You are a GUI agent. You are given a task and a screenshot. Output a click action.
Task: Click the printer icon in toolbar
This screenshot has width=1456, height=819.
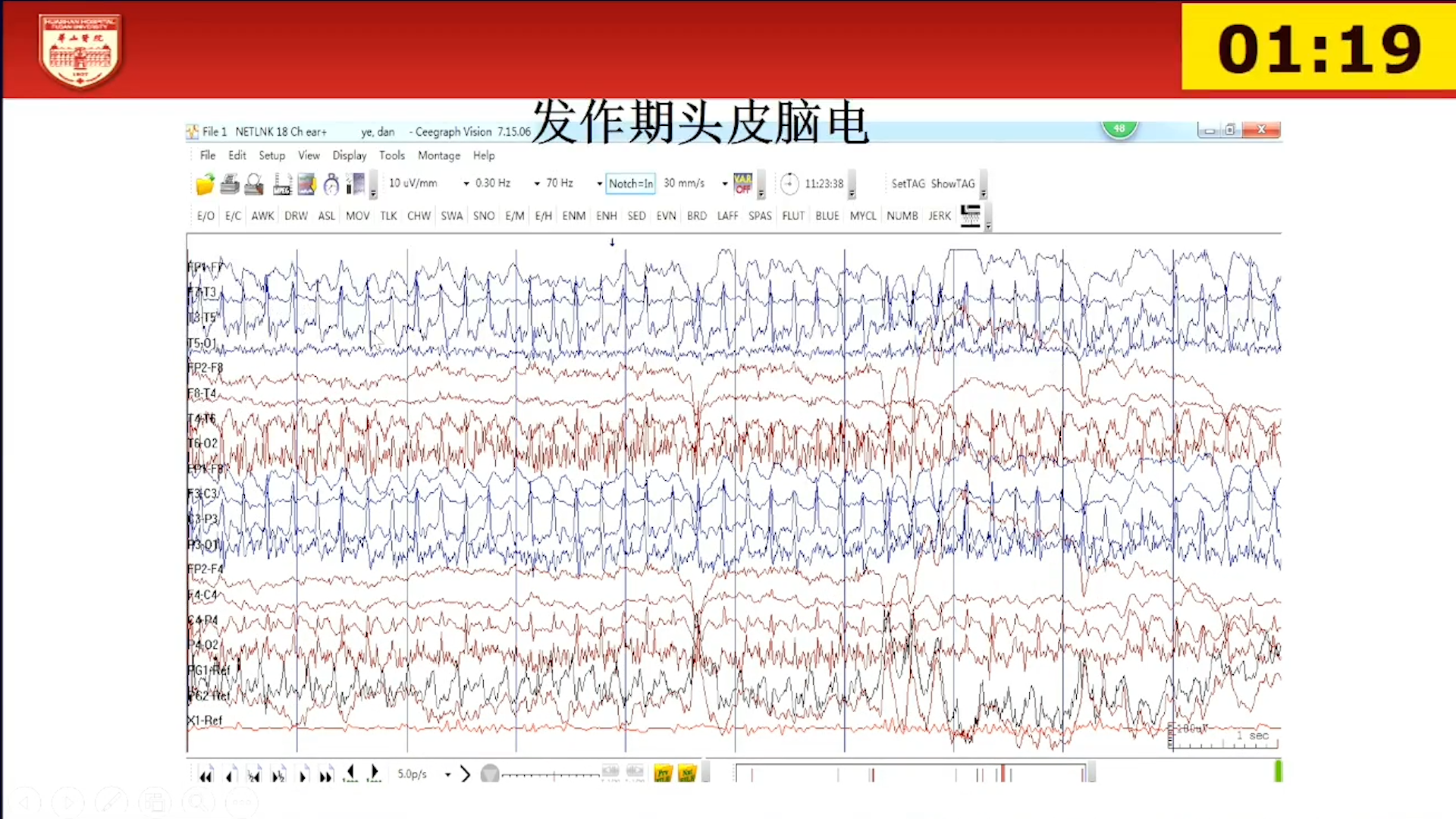coord(230,184)
